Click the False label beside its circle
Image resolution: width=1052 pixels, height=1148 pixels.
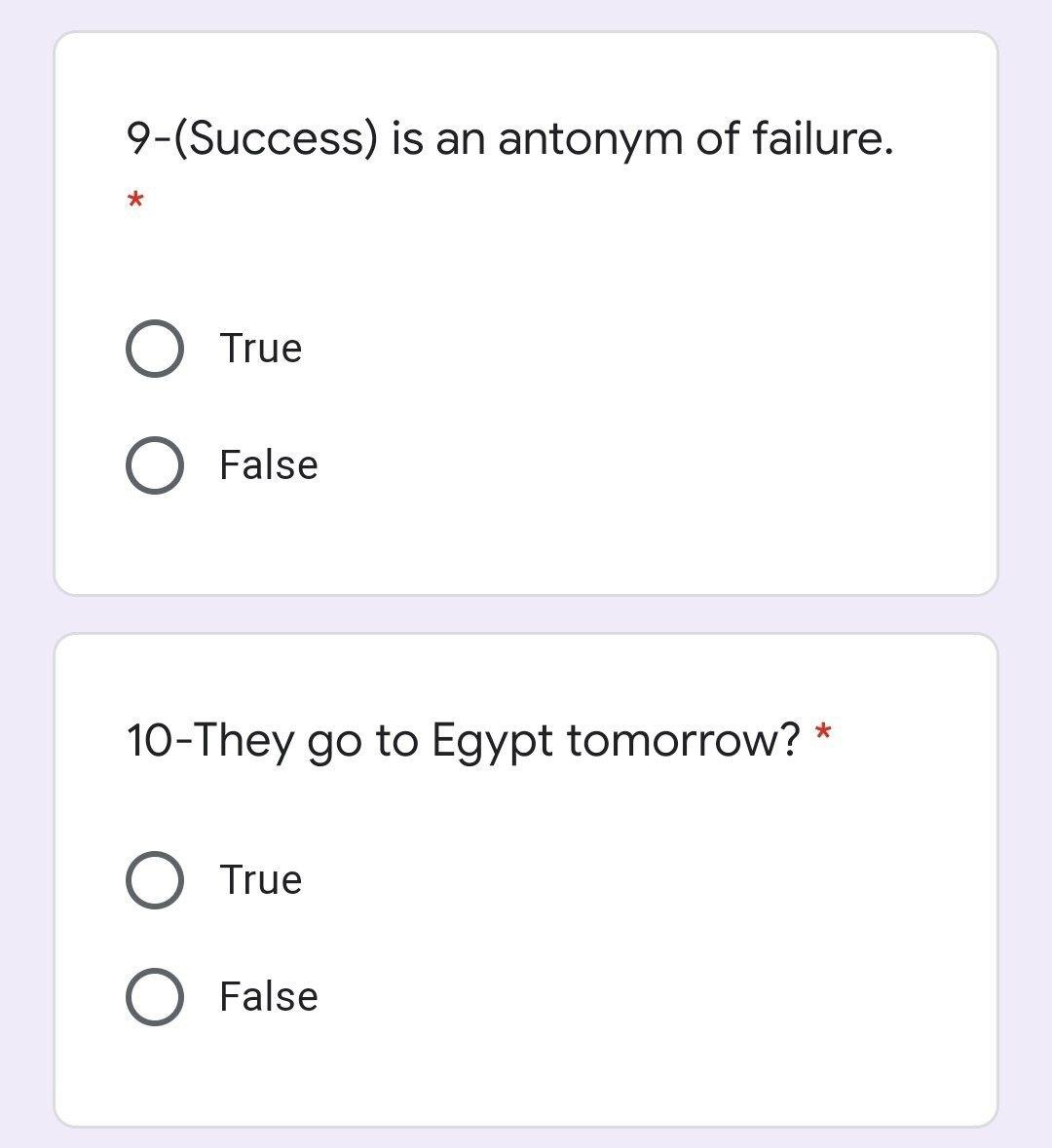point(267,464)
